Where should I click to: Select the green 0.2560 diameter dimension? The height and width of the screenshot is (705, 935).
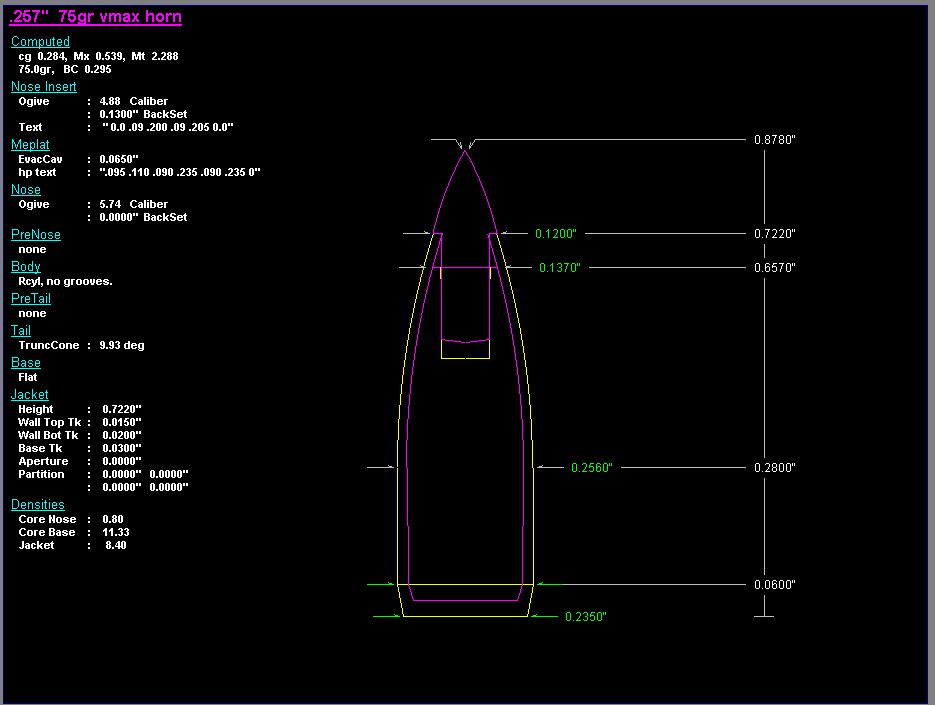[x=590, y=466]
